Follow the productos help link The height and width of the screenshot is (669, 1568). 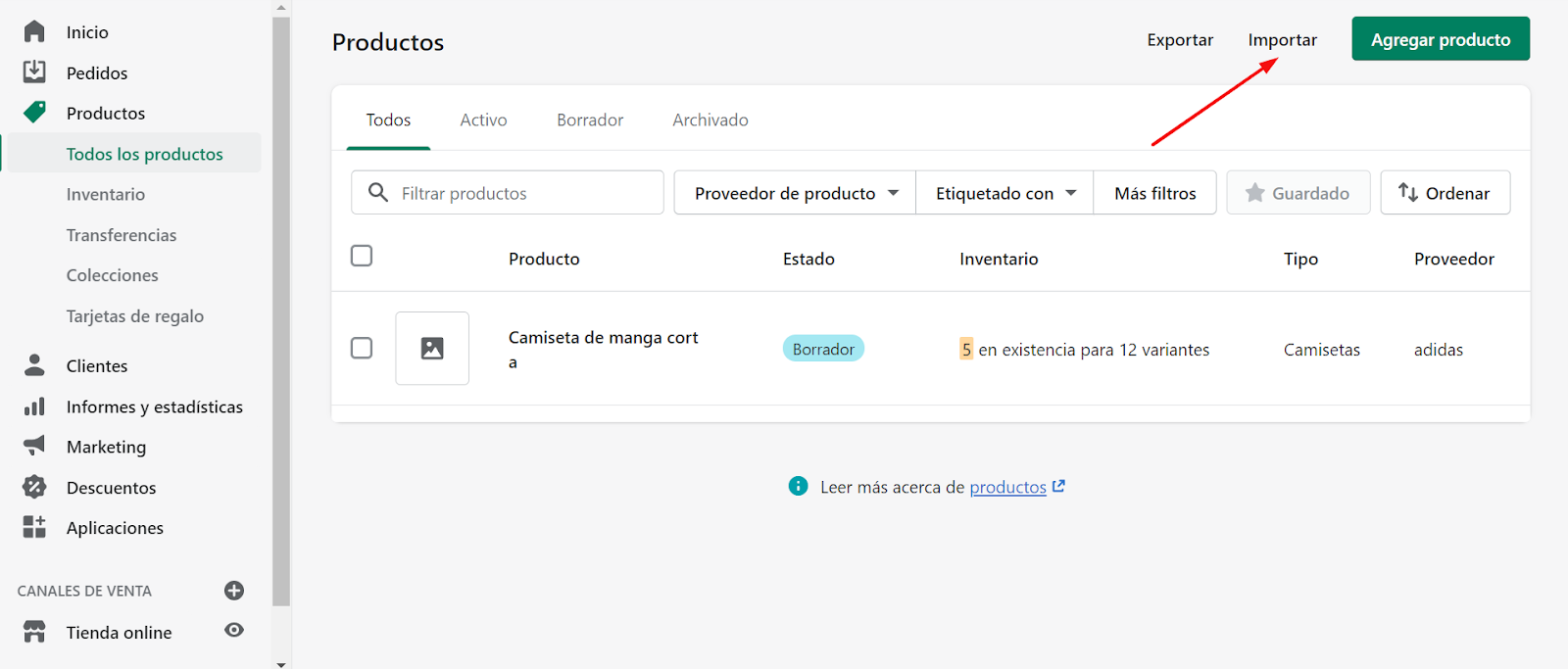1008,487
